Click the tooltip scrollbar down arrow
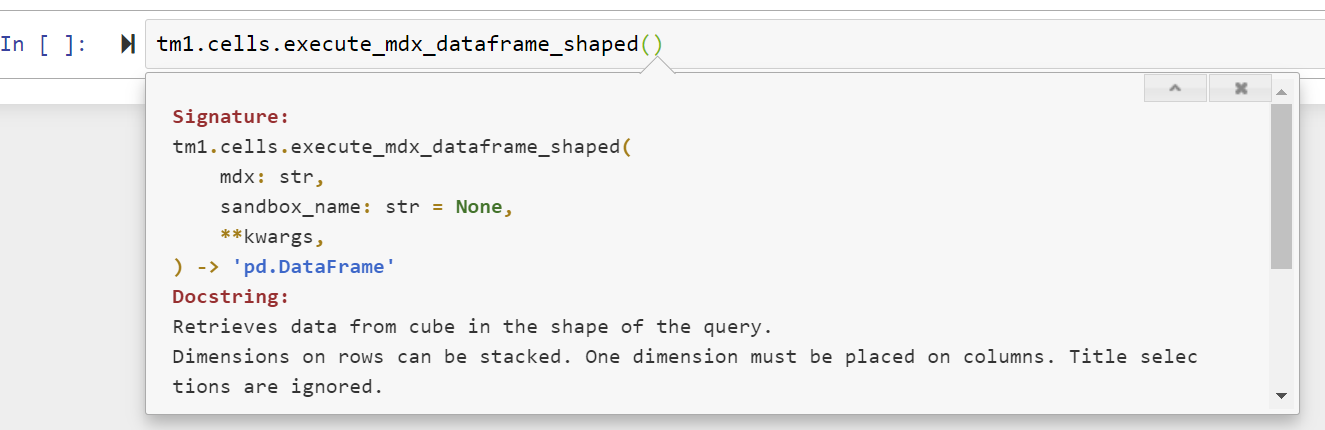 (1282, 397)
